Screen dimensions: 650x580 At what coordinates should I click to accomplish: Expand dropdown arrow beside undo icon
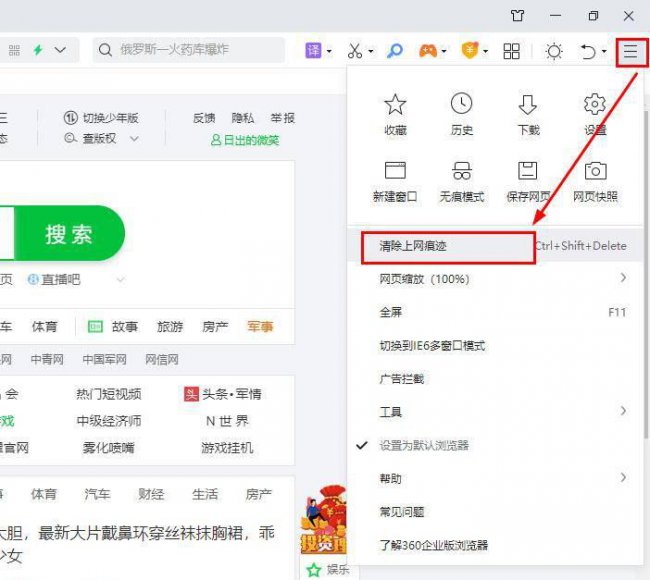click(x=604, y=52)
